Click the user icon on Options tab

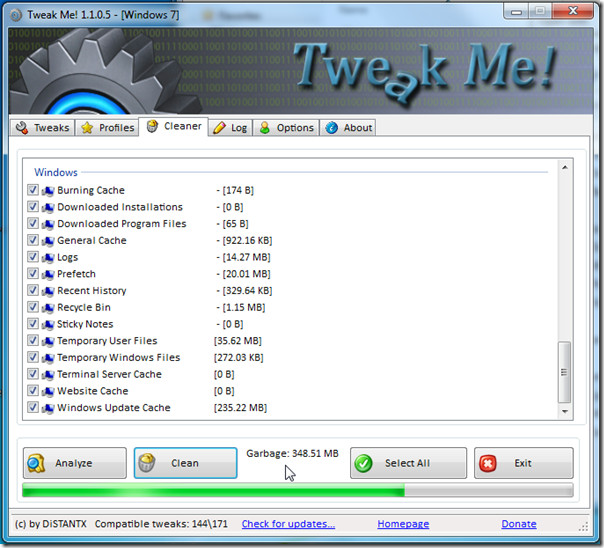click(265, 127)
